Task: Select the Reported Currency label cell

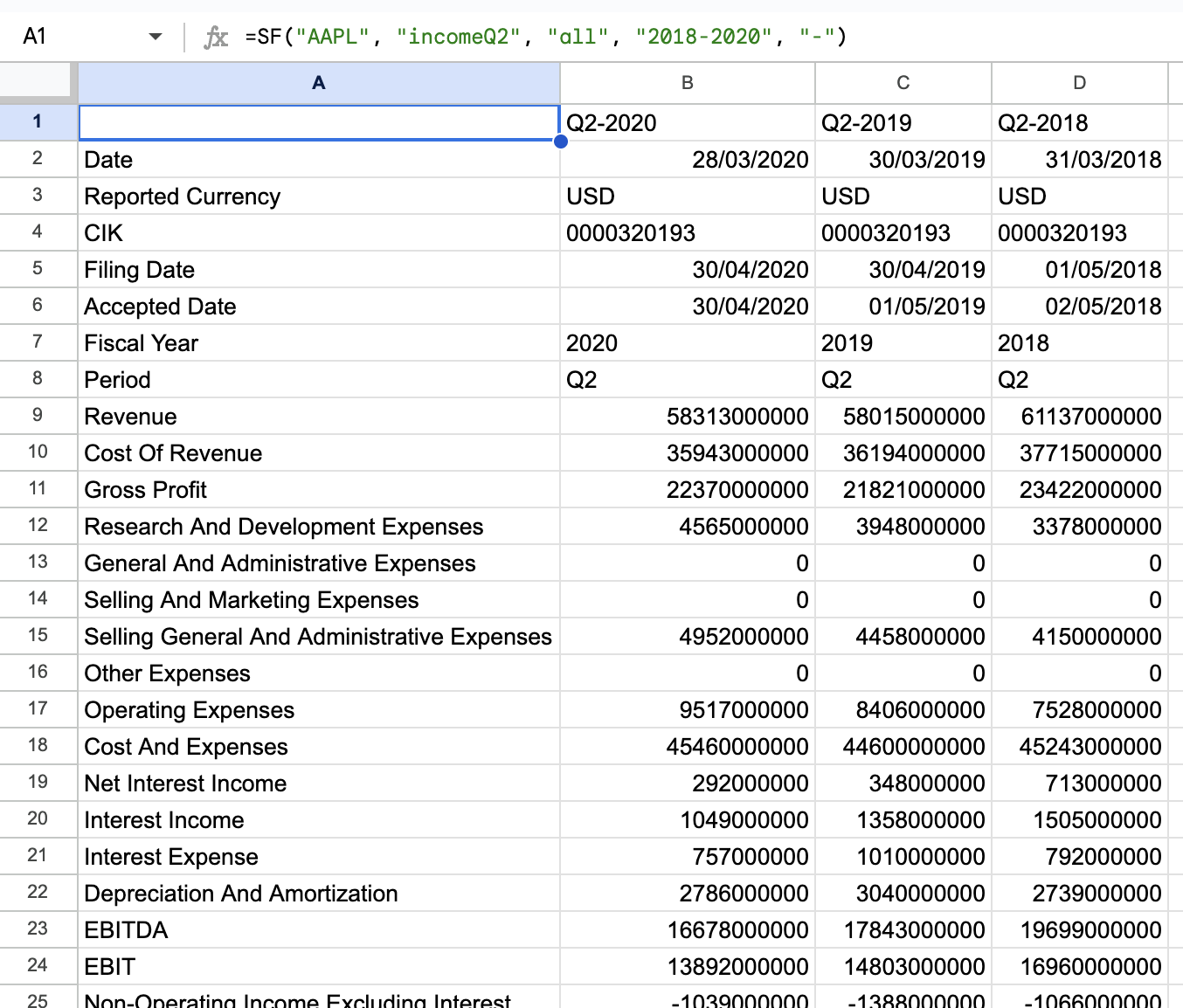Action: coord(319,196)
